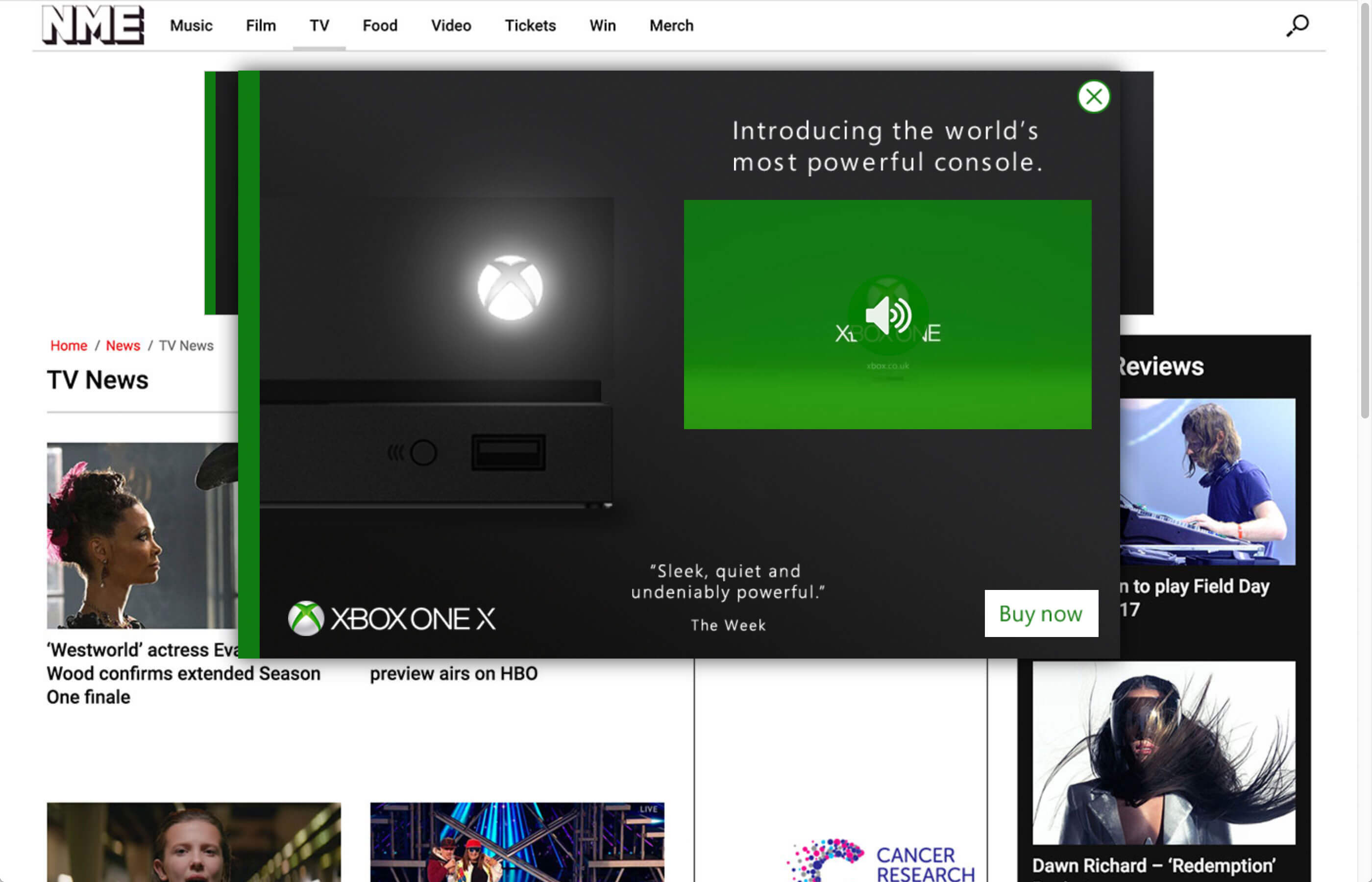Open the search magnifier icon
1372x882 pixels.
coord(1298,26)
